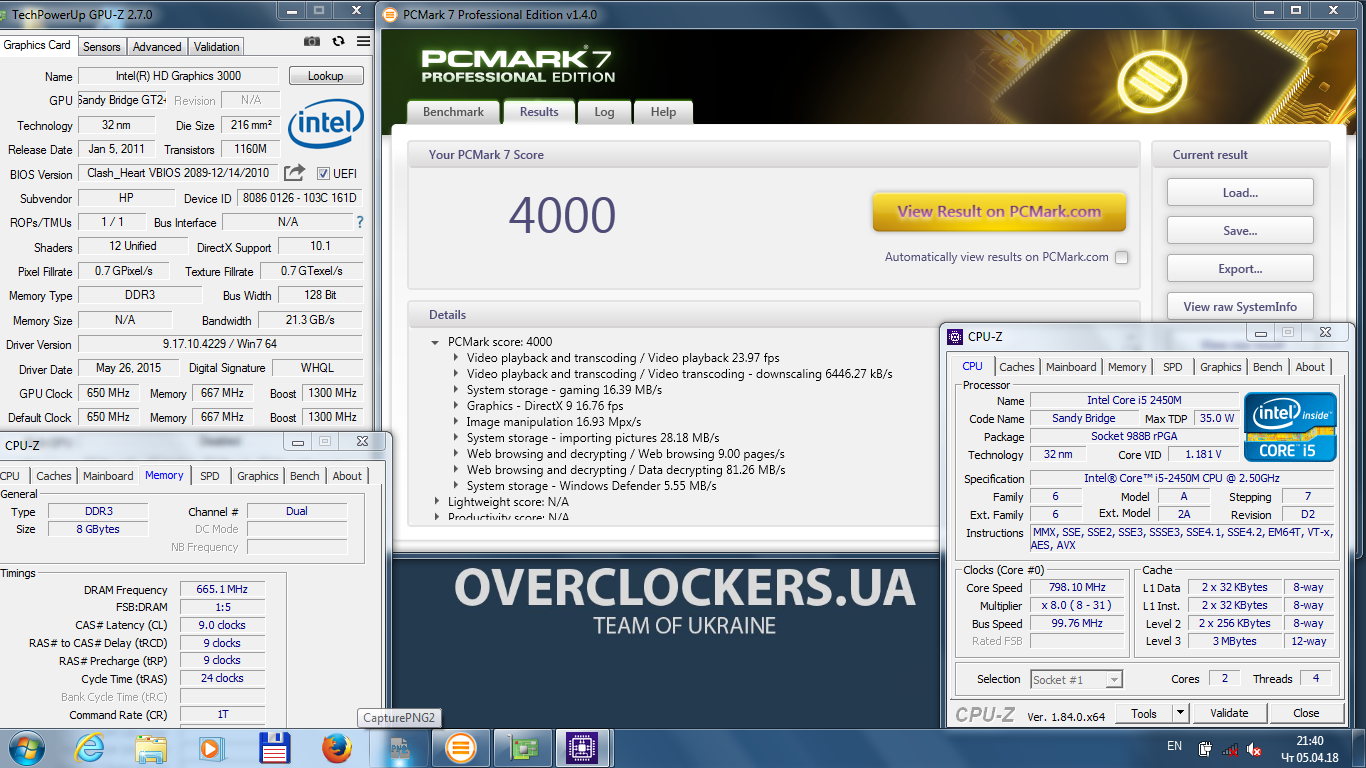Click the Intel vendor logo in GPU-Z
This screenshot has height=768, width=1366.
click(325, 122)
